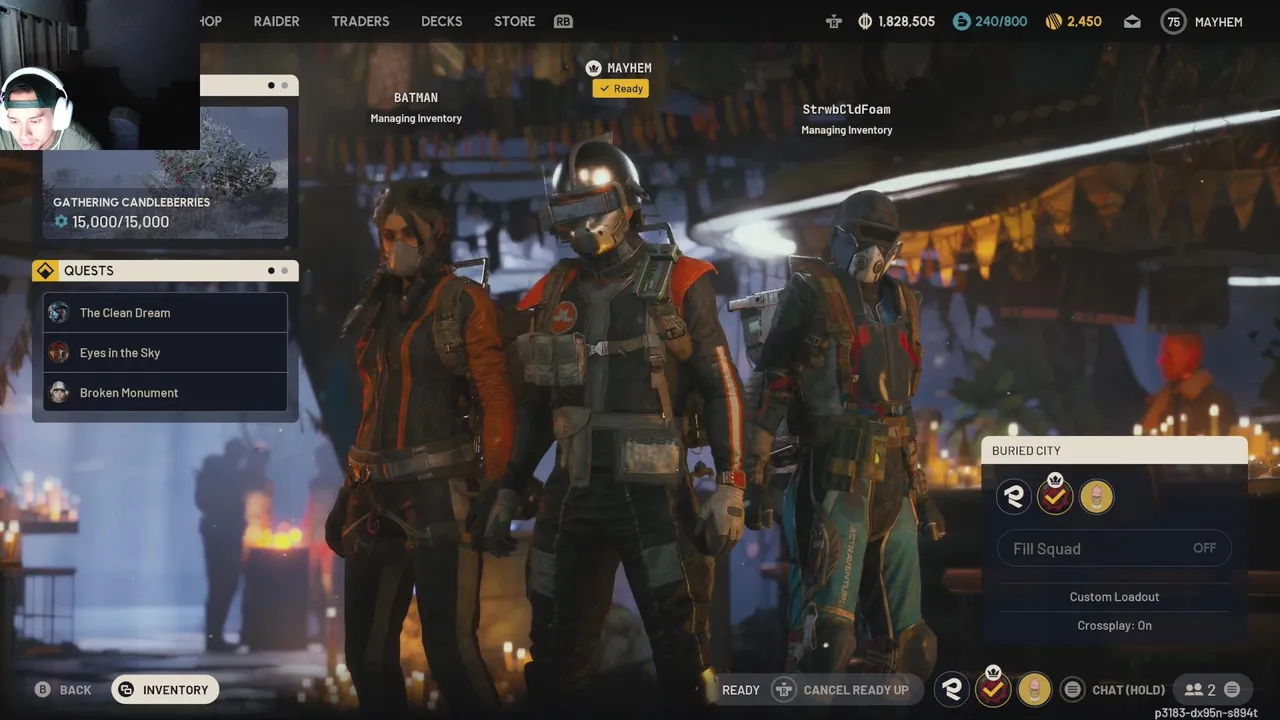Click the Ready status badge under MAYHEM
Viewport: 1280px width, 720px height.
click(x=621, y=89)
